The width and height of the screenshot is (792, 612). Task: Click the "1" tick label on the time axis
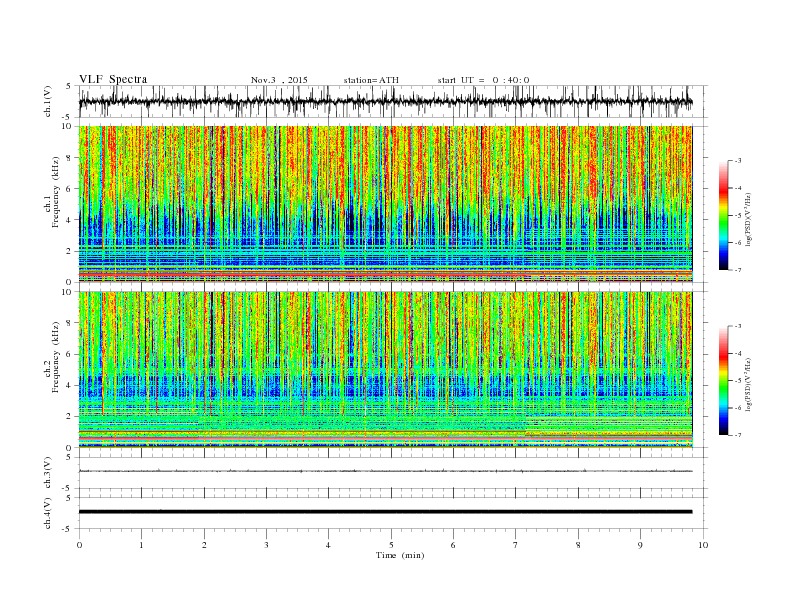(141, 545)
